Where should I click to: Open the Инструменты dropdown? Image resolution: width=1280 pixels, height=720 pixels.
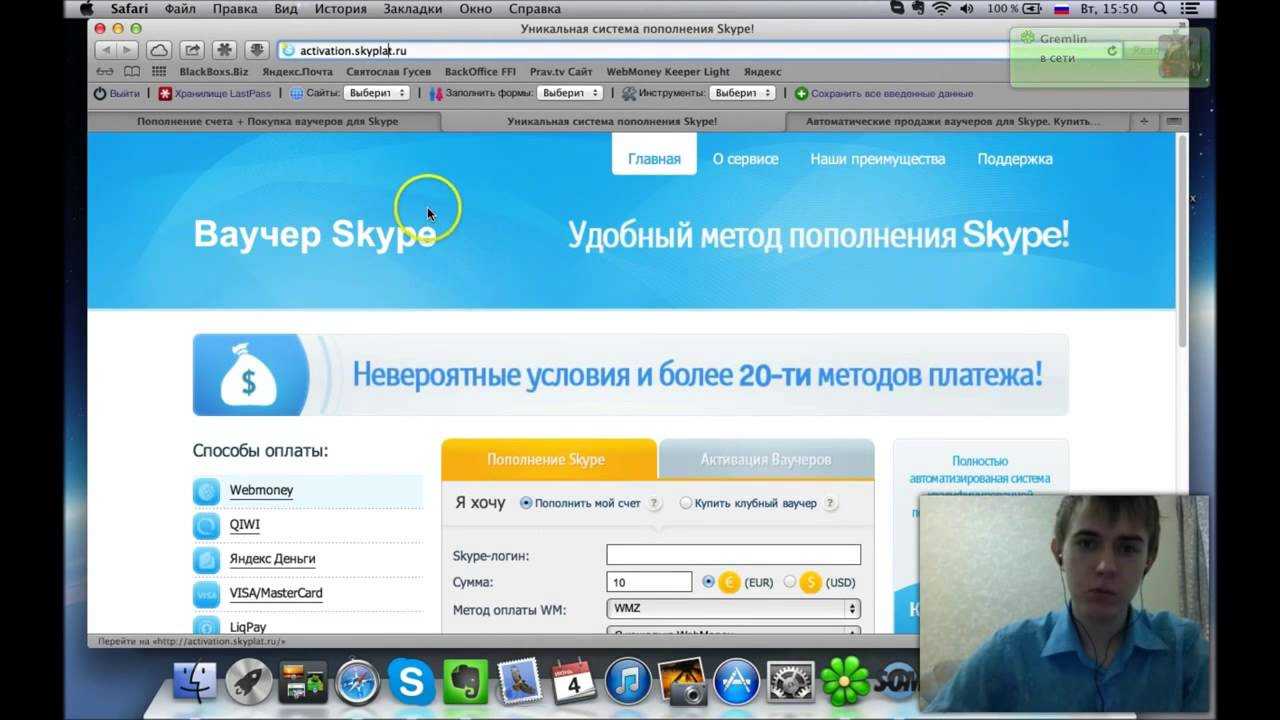tap(742, 93)
